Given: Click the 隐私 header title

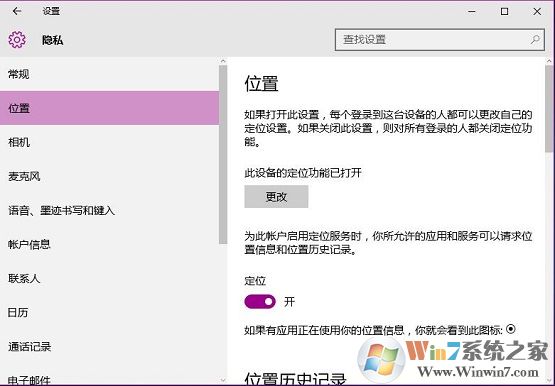Looking at the screenshot, I should click(x=53, y=40).
